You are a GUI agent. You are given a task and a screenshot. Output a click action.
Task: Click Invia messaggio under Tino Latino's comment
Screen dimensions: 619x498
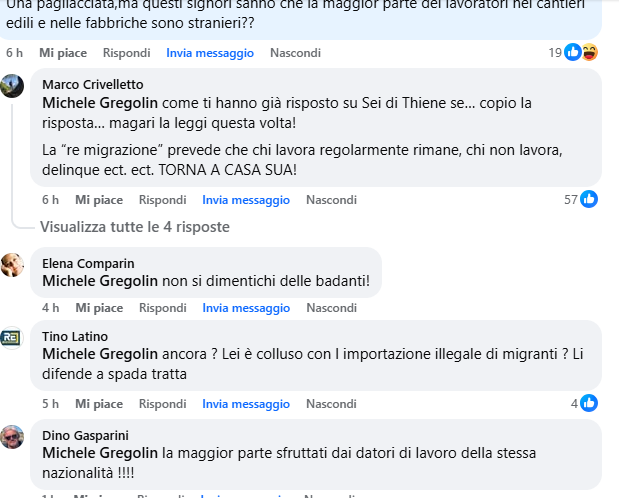[246, 404]
